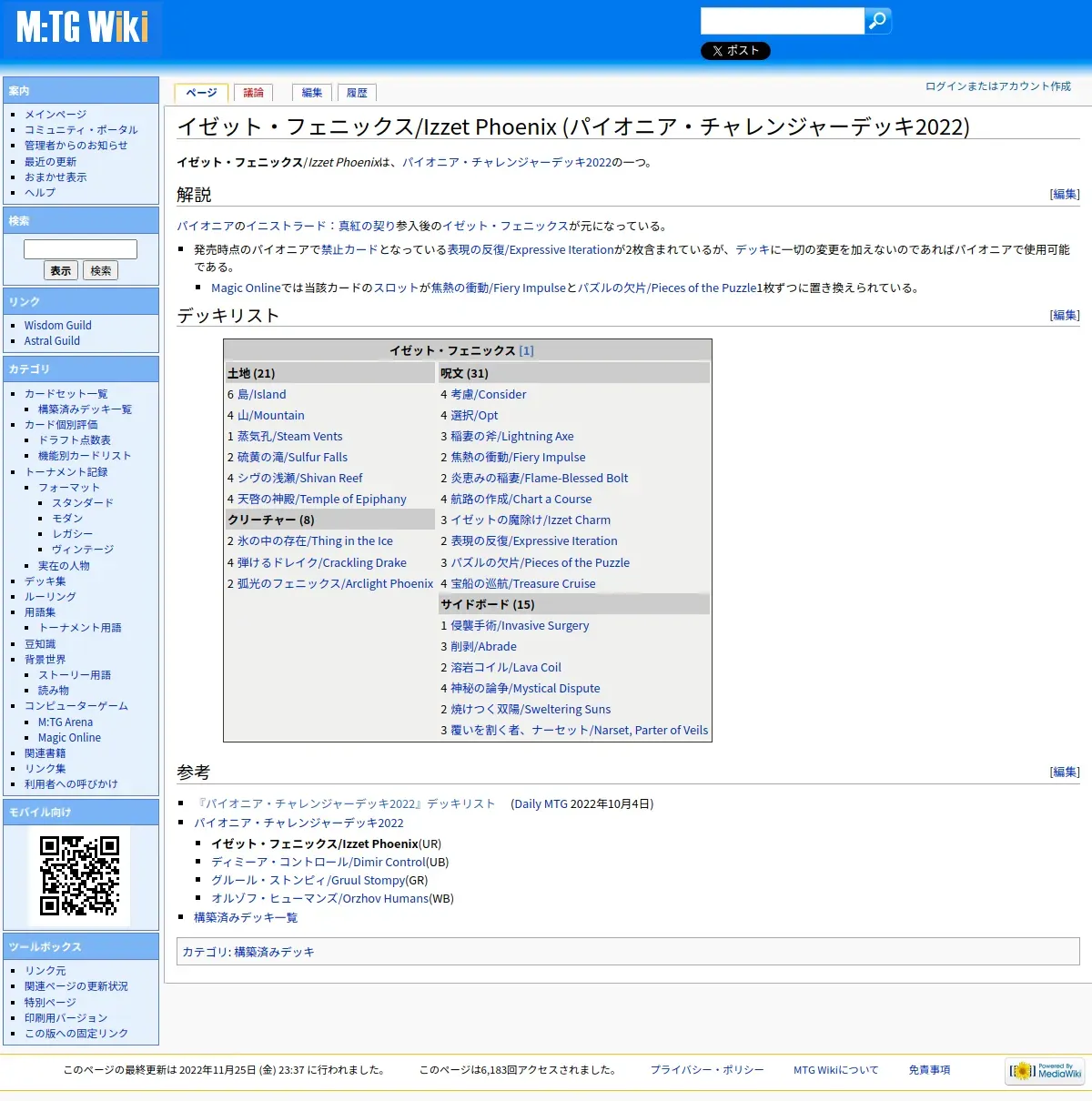1092x1101 pixels.
Task: Open コミュニティ・ポータル link
Action: point(81,130)
